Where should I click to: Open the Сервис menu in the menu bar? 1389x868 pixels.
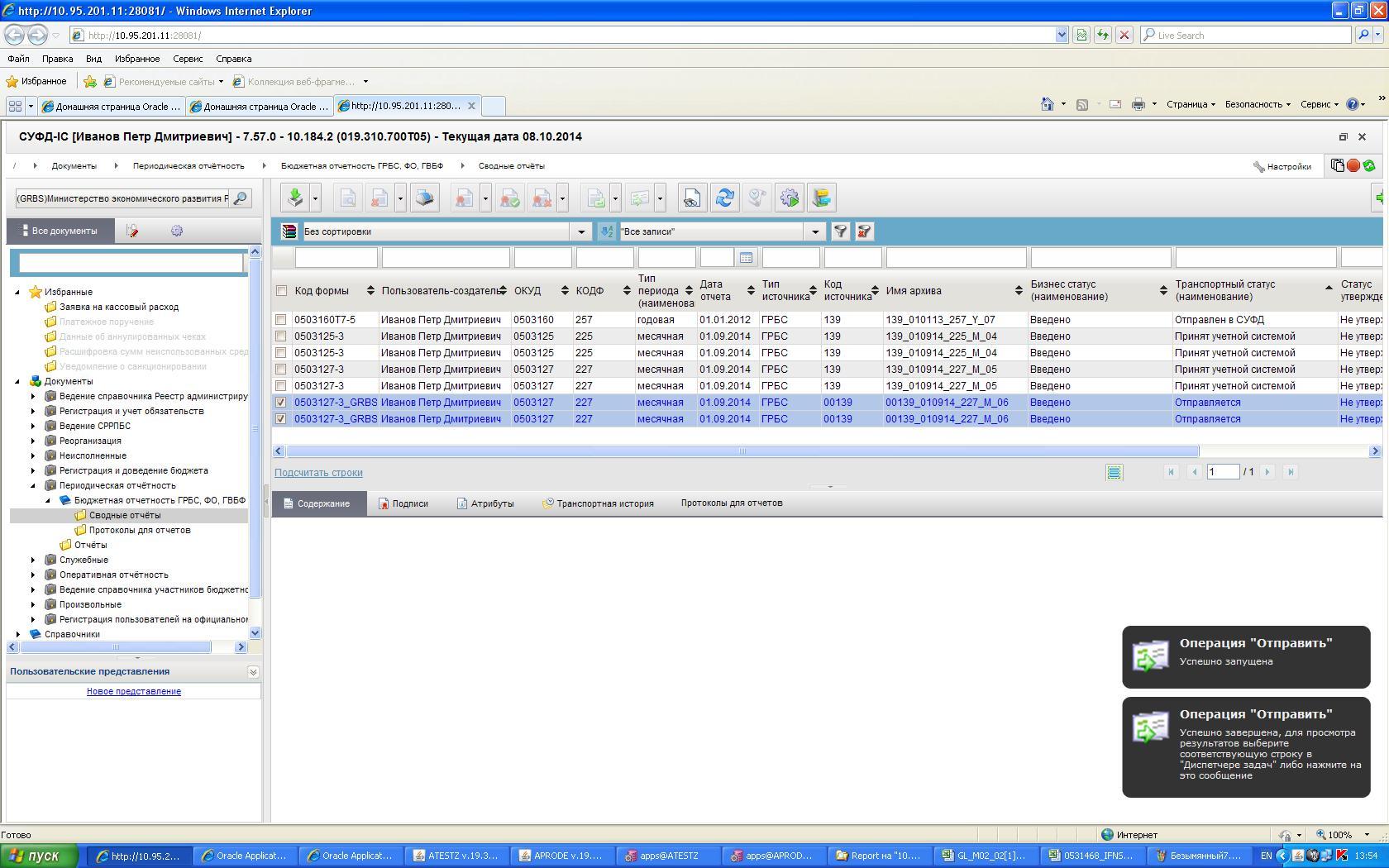pos(188,59)
